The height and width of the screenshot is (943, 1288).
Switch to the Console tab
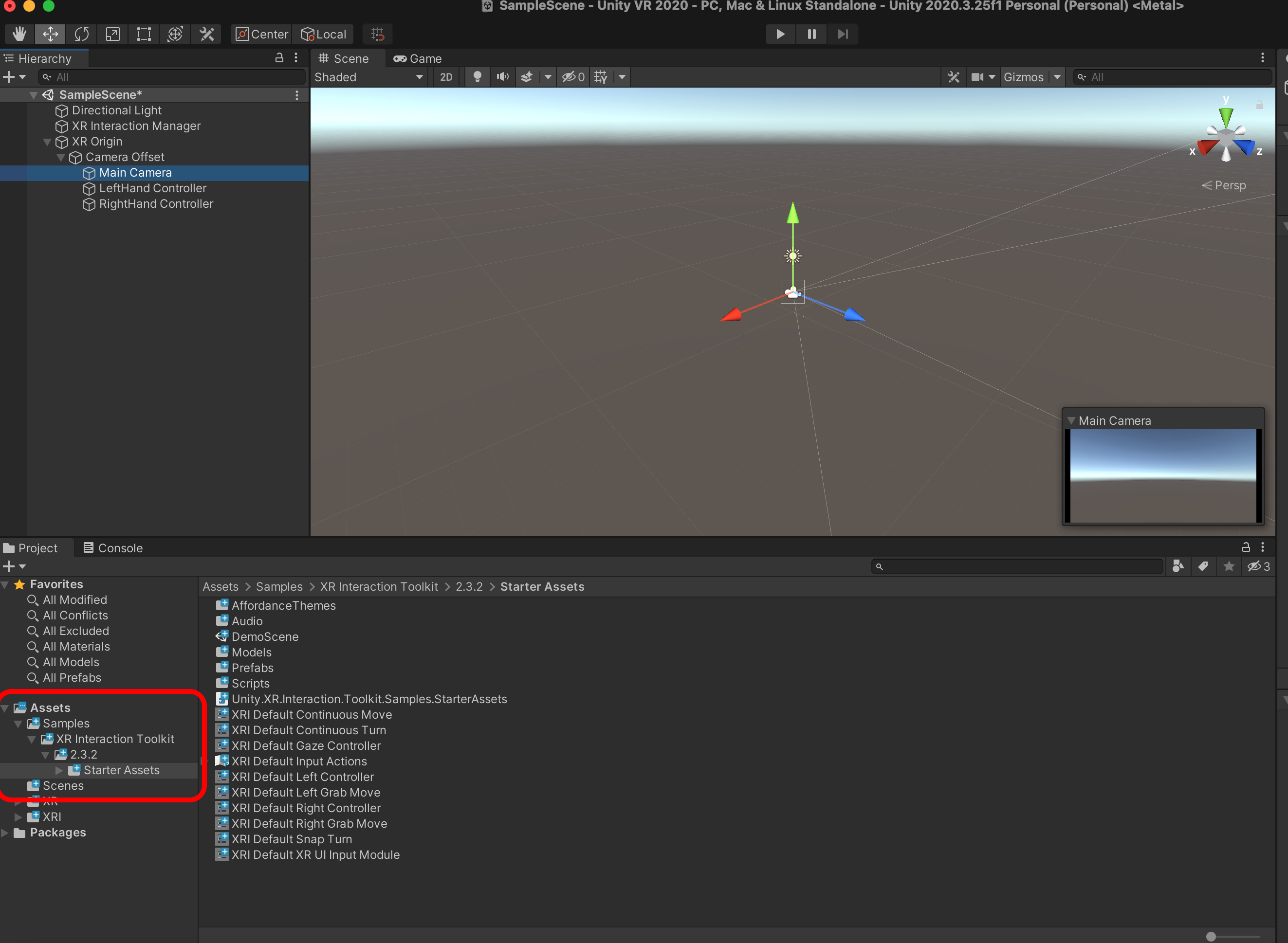point(113,548)
